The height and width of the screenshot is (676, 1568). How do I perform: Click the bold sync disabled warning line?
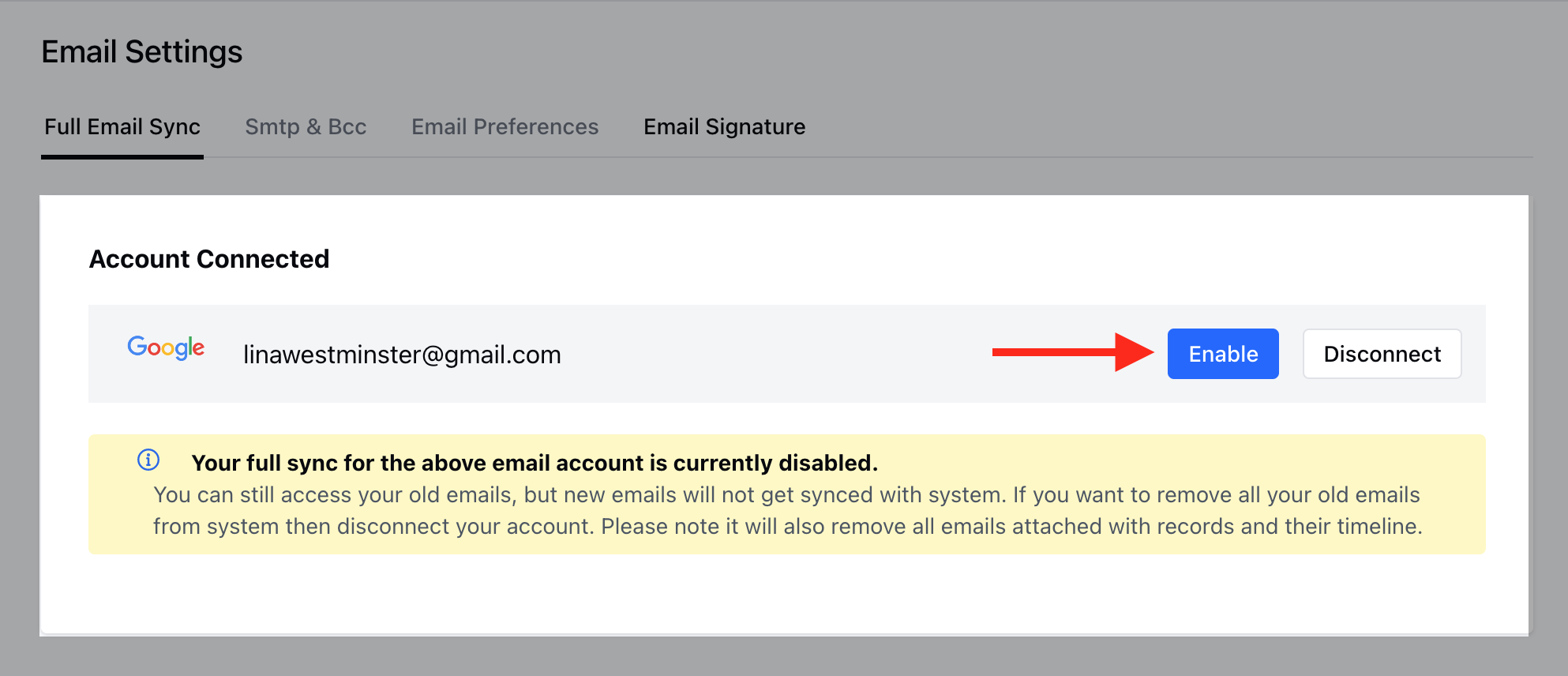click(x=535, y=463)
